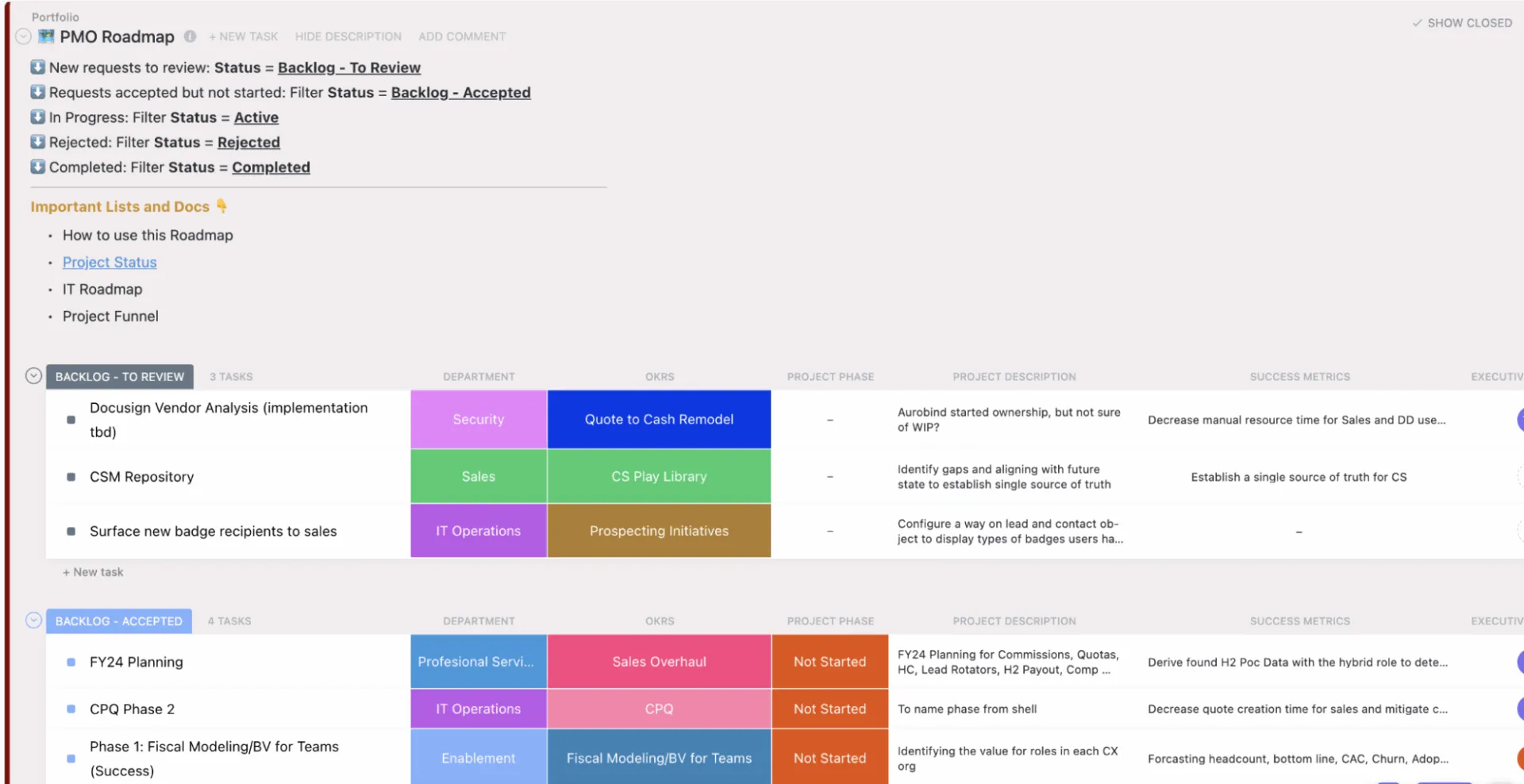
Task: Click the Not Started phase for FY24 Planning
Action: pyautogui.click(x=829, y=661)
